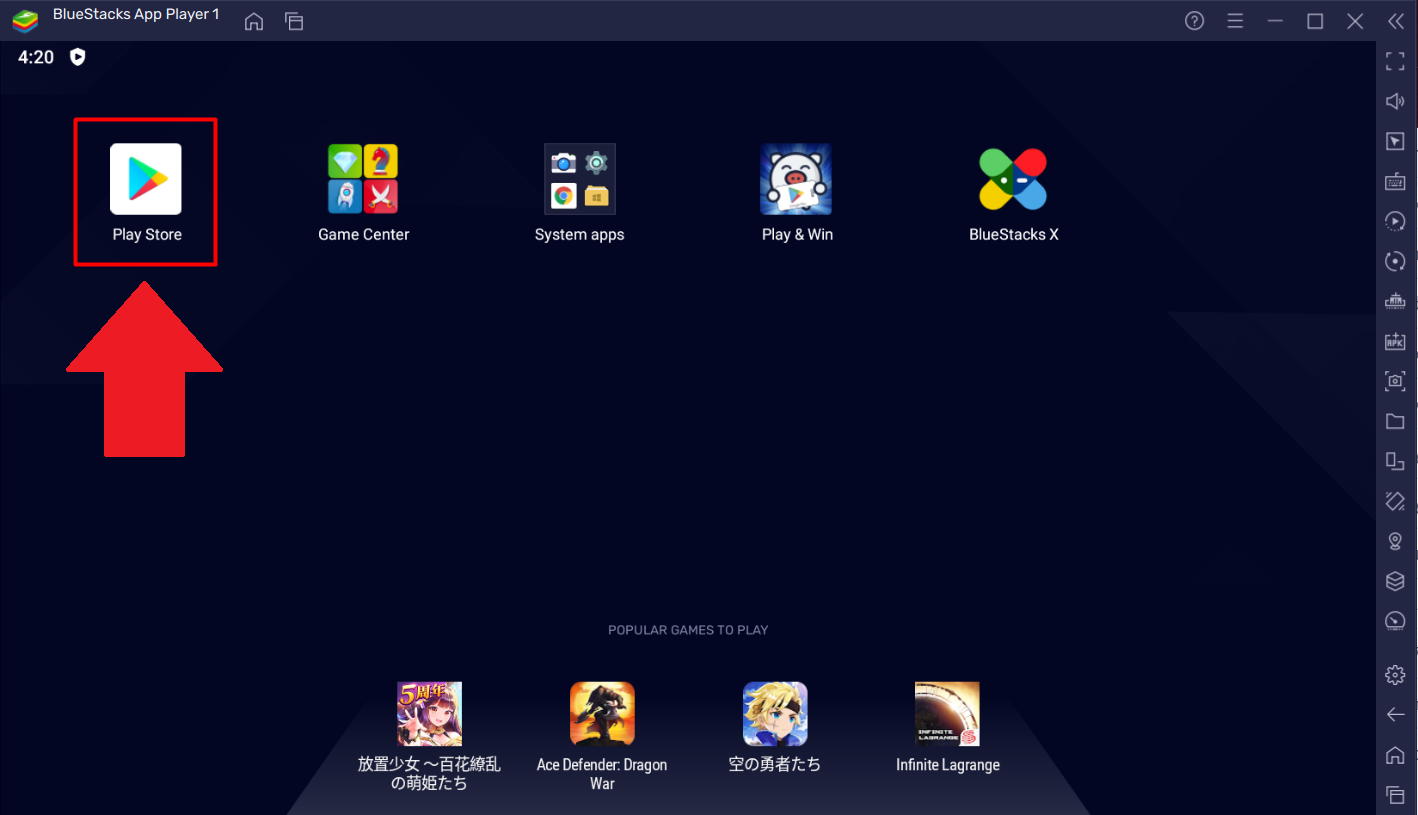The height and width of the screenshot is (815, 1418).
Task: Open the multi-instance manager layers icon
Action: point(1395,581)
